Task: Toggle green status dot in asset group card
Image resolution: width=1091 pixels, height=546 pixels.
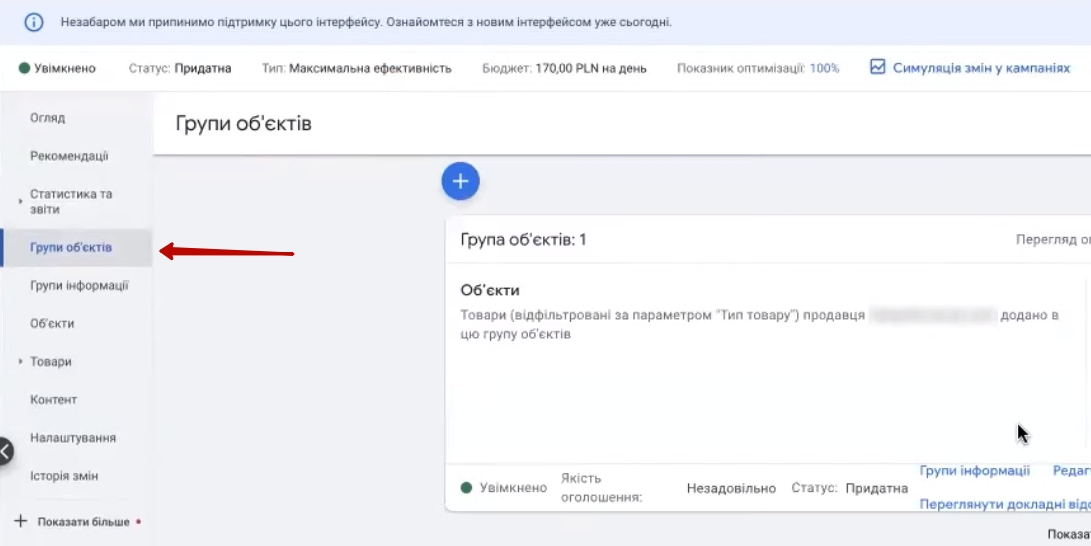Action: click(x=466, y=488)
